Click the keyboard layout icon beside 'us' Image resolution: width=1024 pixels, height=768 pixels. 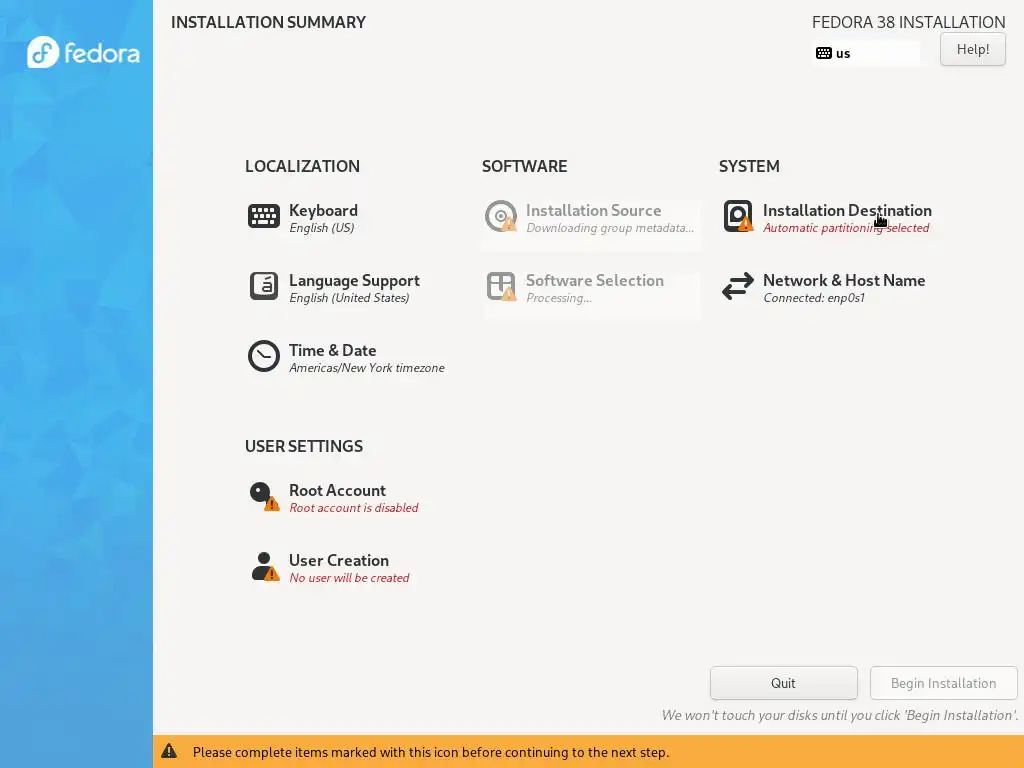tap(824, 54)
